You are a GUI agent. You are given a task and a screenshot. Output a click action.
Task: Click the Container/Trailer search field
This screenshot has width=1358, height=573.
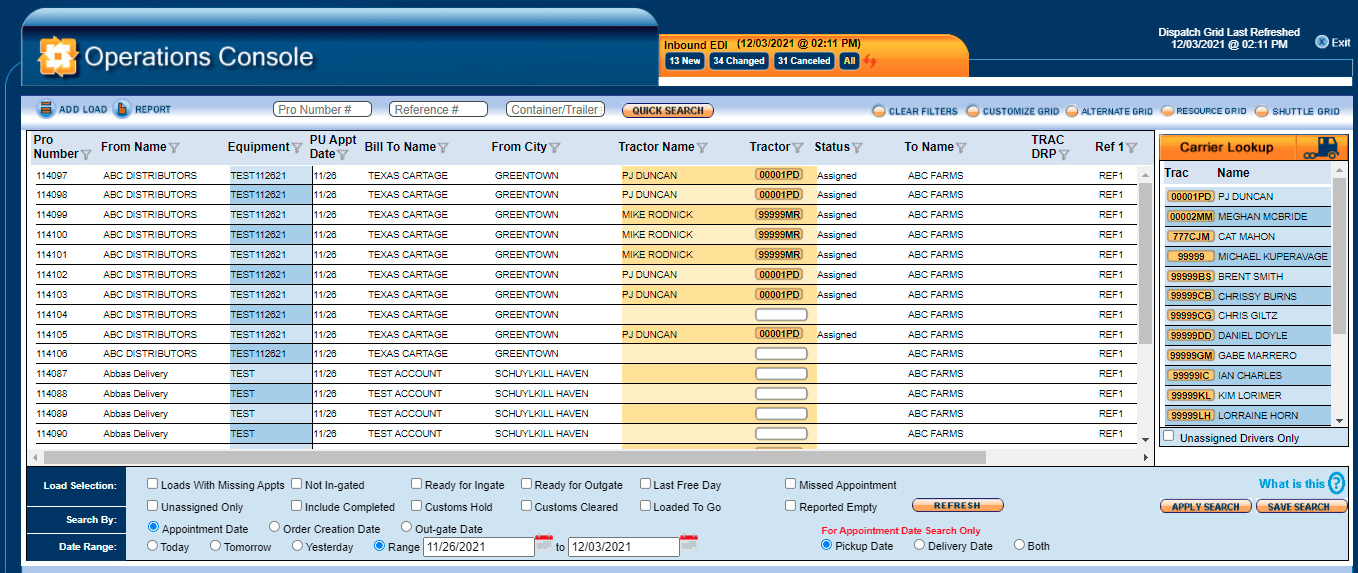555,110
